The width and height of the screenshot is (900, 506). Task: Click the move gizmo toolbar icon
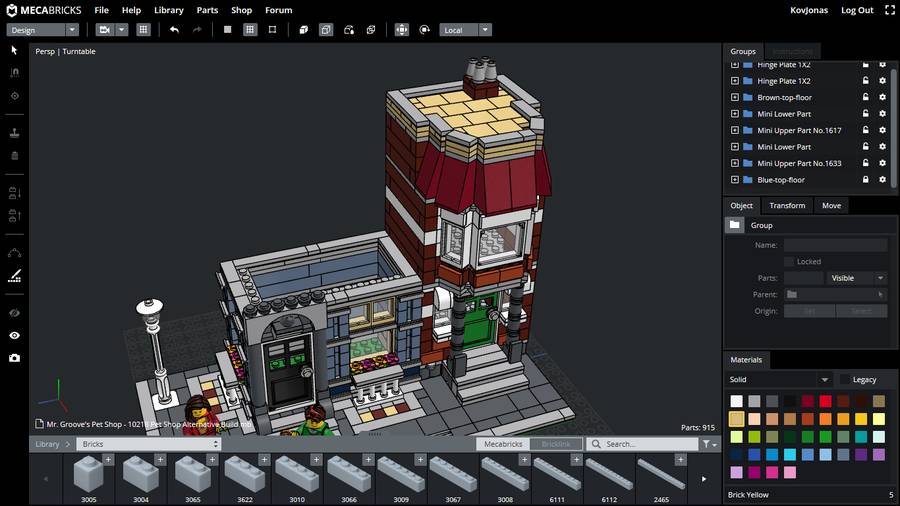pos(402,30)
